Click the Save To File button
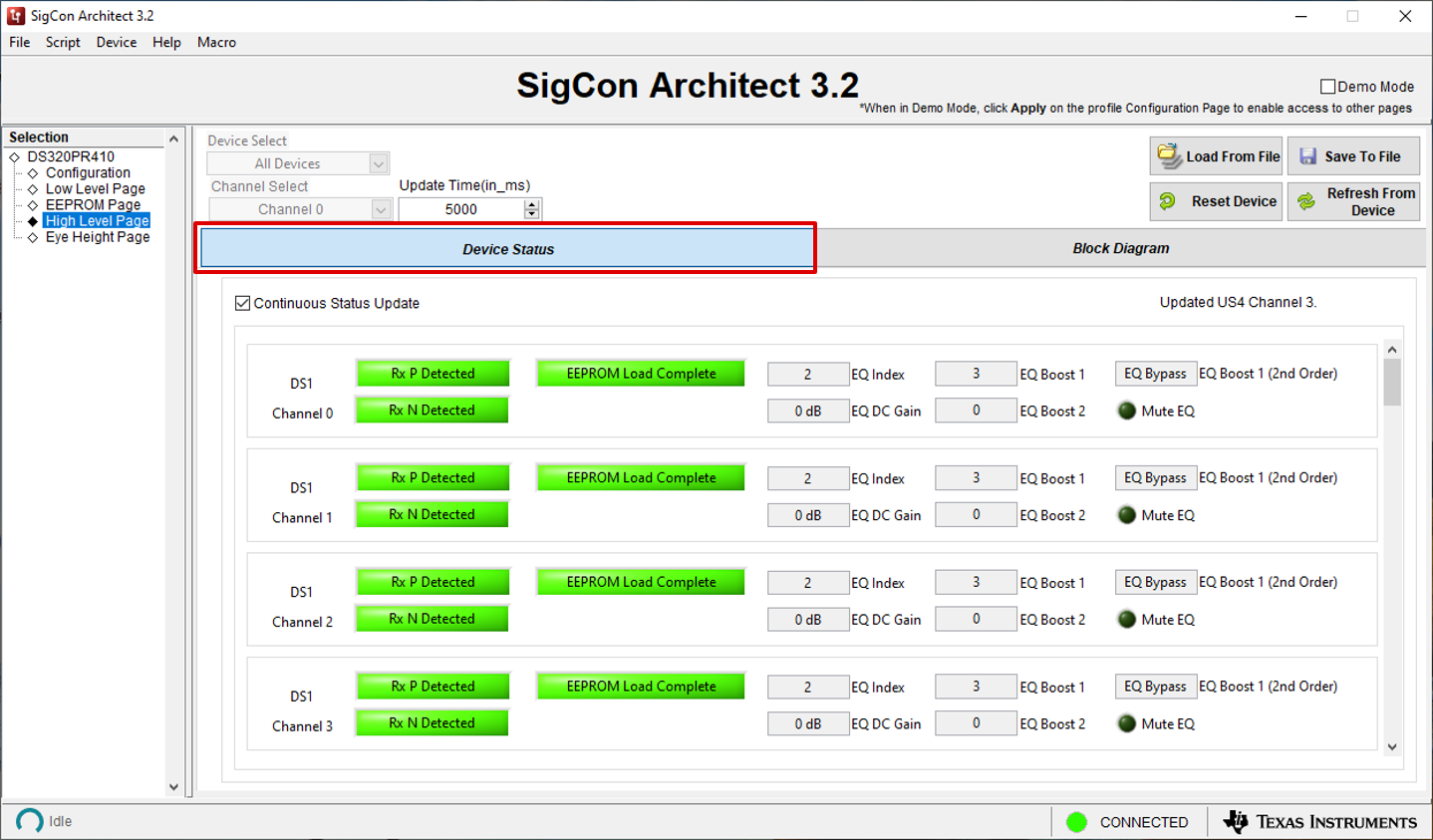 [1353, 156]
